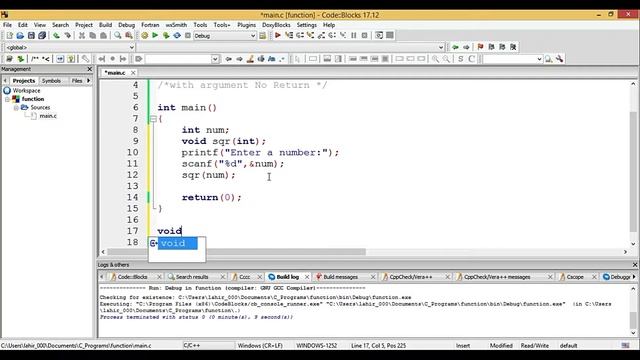Open the Build menu
The image size is (640, 360).
coord(105,25)
